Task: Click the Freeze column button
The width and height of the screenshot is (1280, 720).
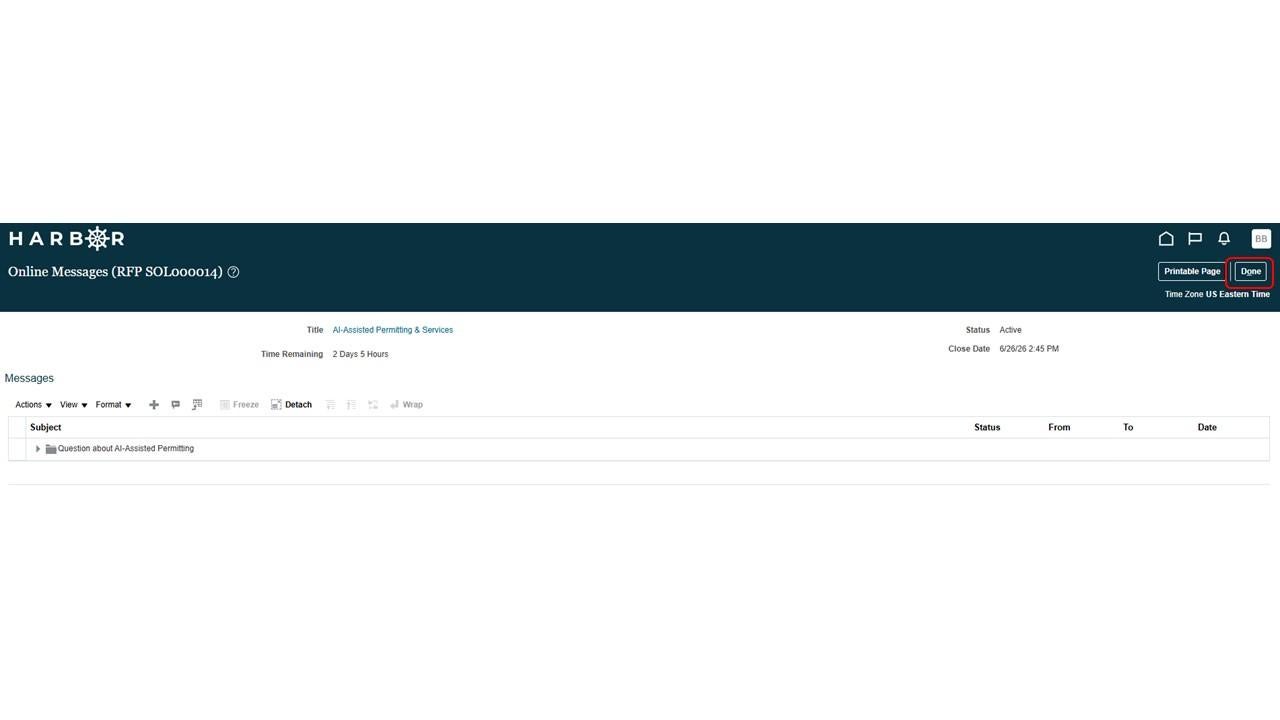Action: (239, 405)
